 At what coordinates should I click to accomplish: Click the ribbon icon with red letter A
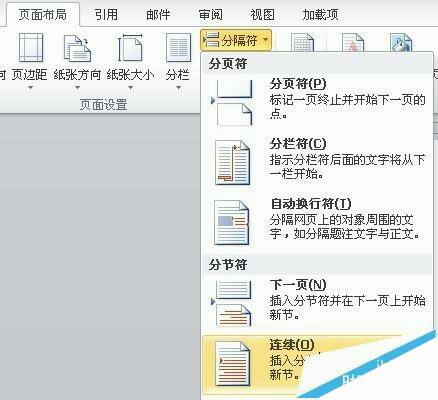tap(353, 43)
